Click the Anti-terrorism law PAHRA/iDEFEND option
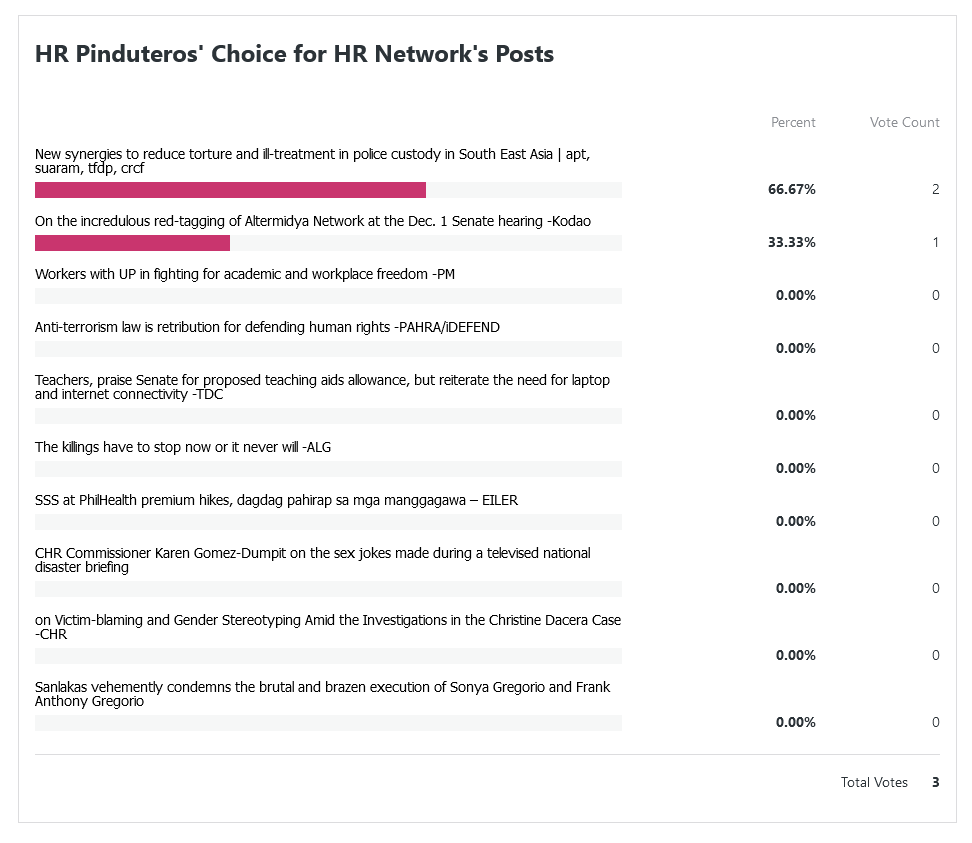Viewport: 972px width, 843px height. pyautogui.click(x=267, y=327)
